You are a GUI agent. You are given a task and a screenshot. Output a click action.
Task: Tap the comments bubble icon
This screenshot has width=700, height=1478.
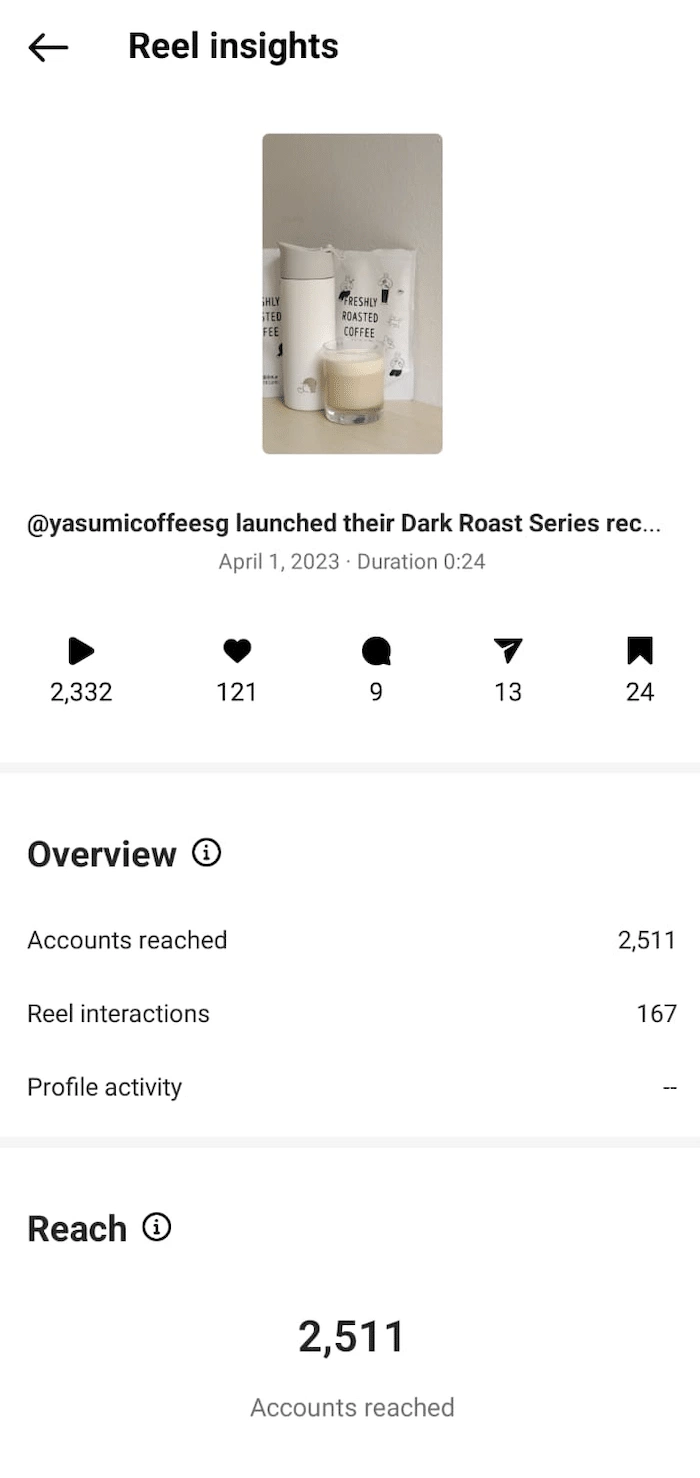376,652
